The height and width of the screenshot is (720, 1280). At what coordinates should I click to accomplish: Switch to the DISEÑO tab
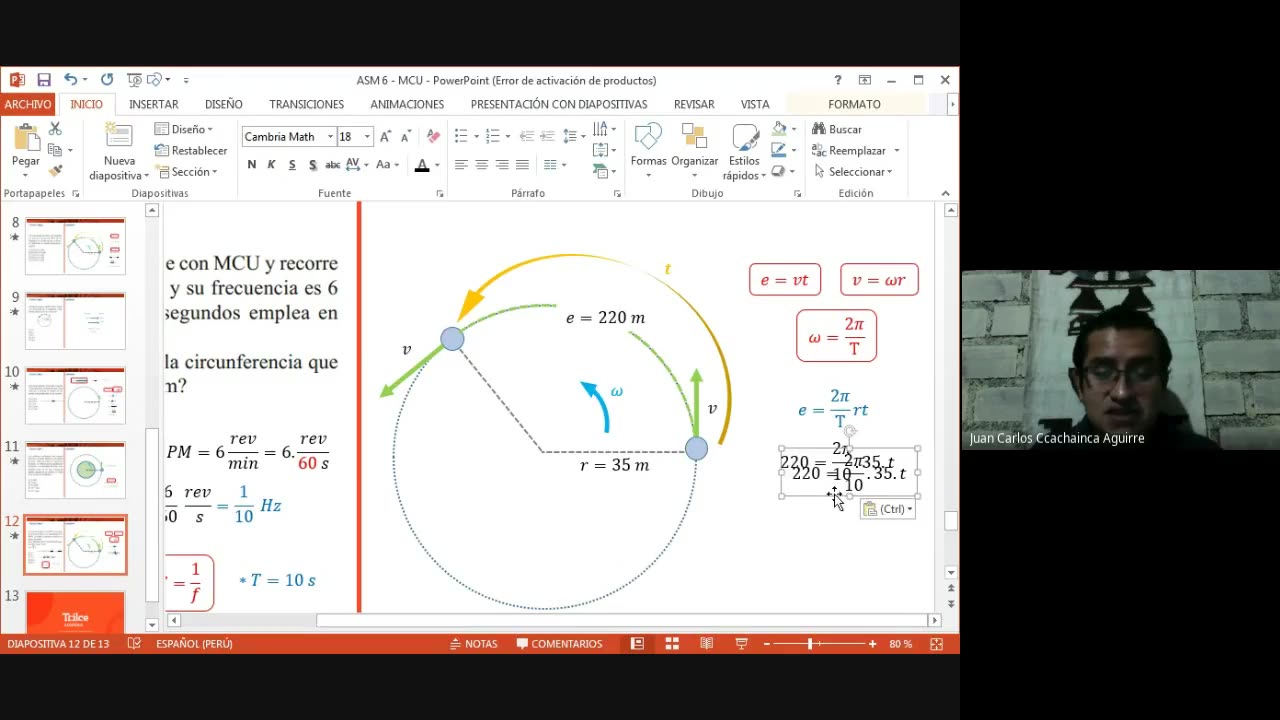224,104
